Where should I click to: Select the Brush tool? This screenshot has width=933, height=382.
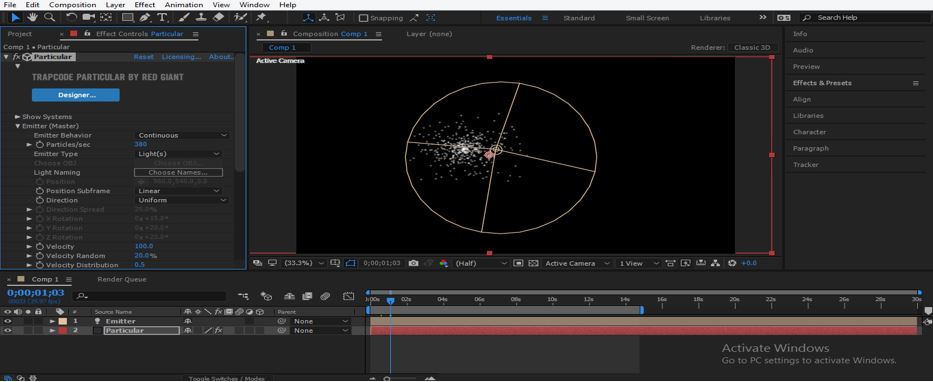(x=184, y=18)
